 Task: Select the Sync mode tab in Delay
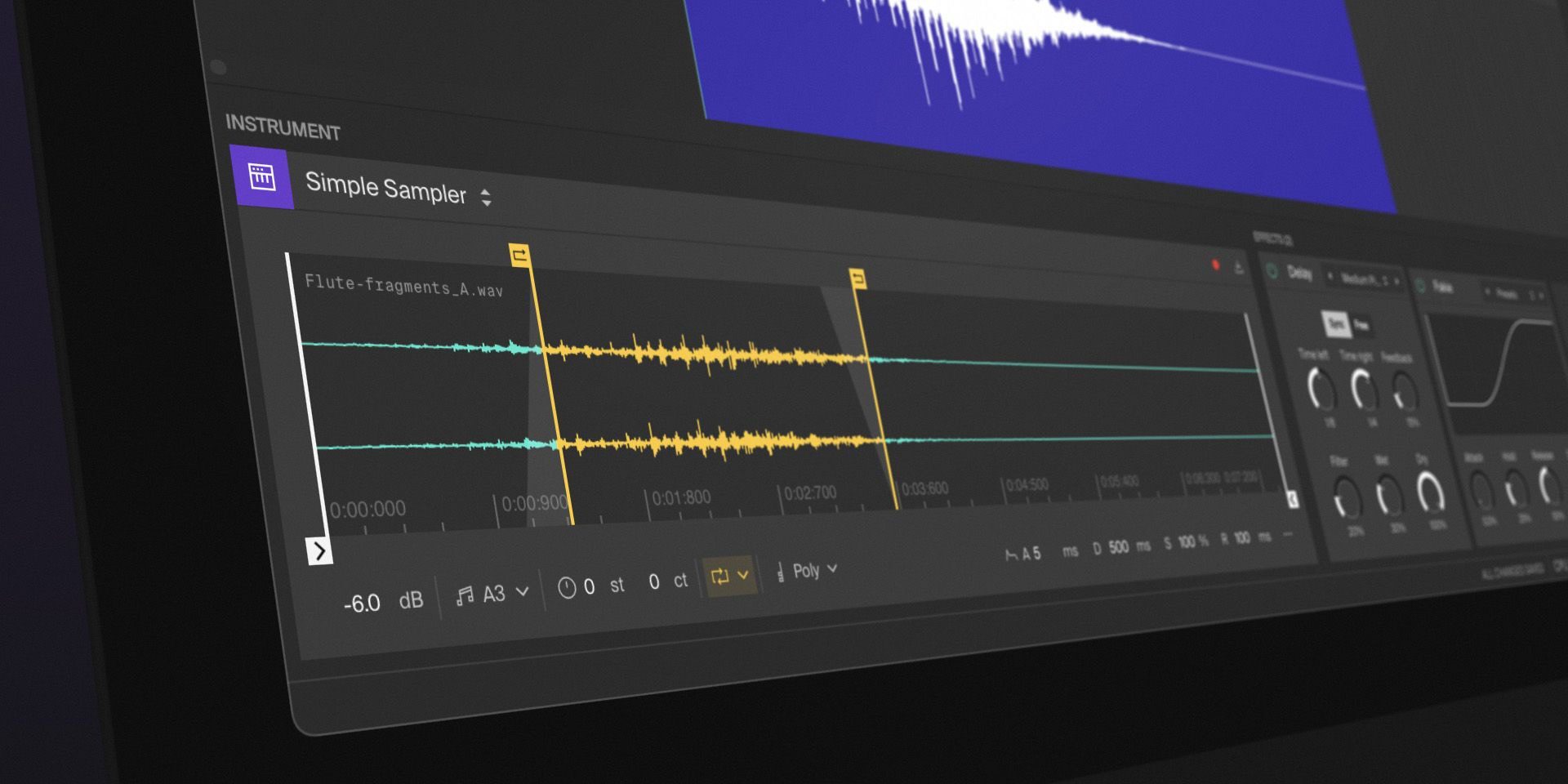point(1336,323)
